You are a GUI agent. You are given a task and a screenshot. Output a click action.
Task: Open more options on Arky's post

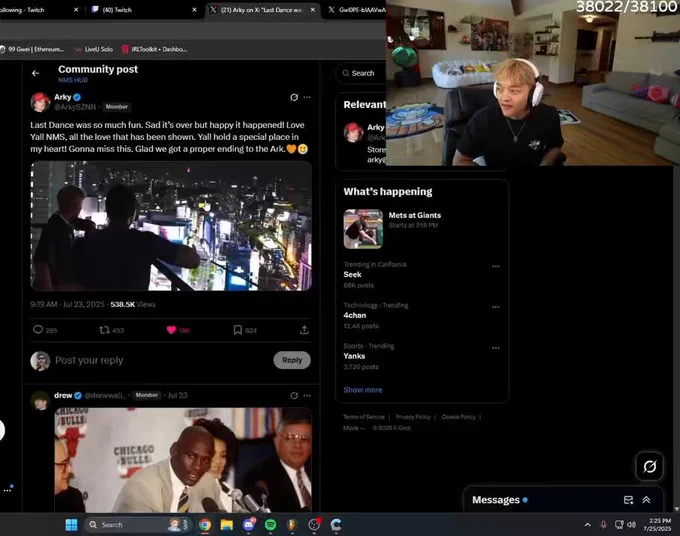point(307,97)
